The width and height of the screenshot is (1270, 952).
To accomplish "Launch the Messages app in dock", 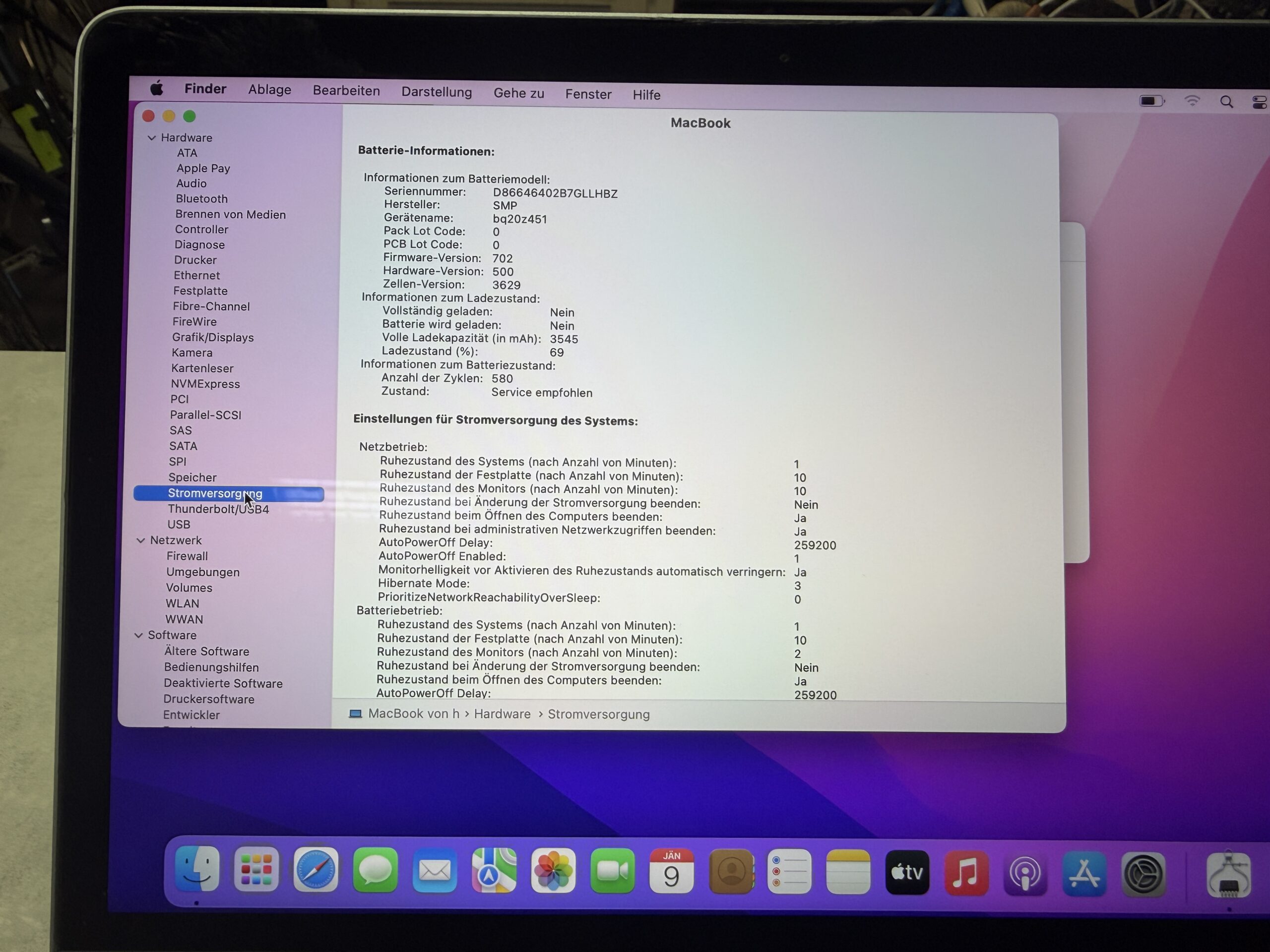I will tap(375, 870).
